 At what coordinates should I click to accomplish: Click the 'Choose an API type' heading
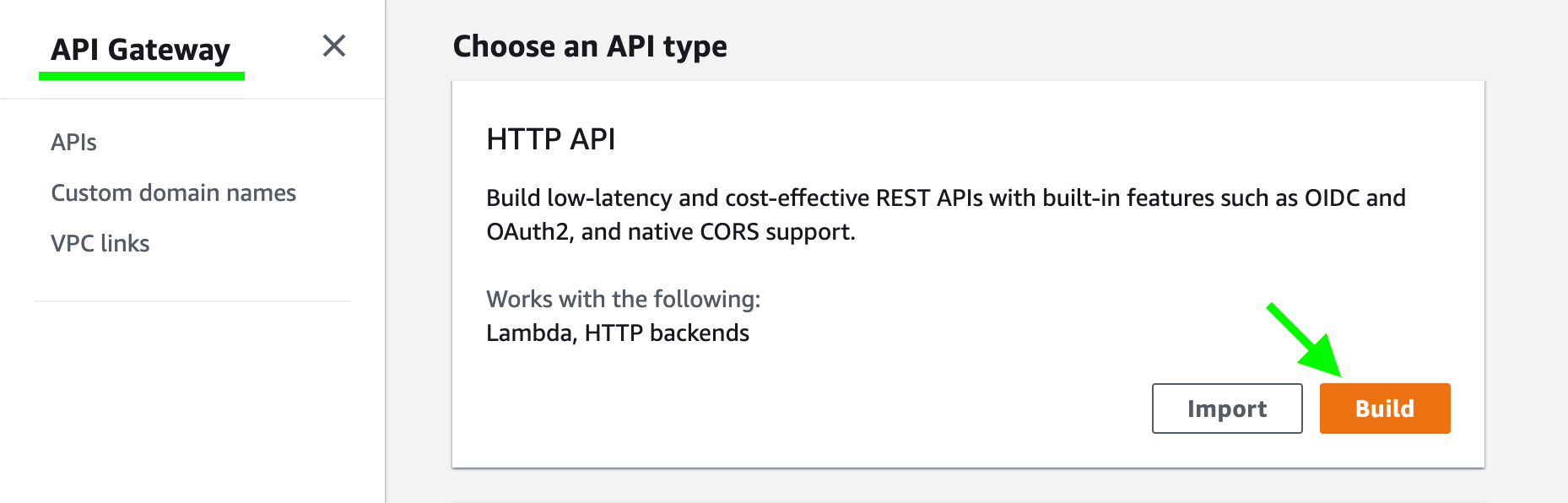click(x=590, y=46)
